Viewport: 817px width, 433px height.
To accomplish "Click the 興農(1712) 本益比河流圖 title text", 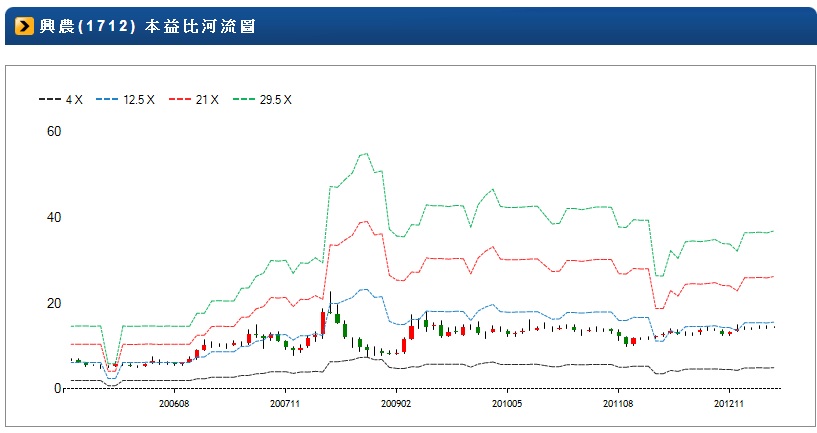I will coord(147,26).
